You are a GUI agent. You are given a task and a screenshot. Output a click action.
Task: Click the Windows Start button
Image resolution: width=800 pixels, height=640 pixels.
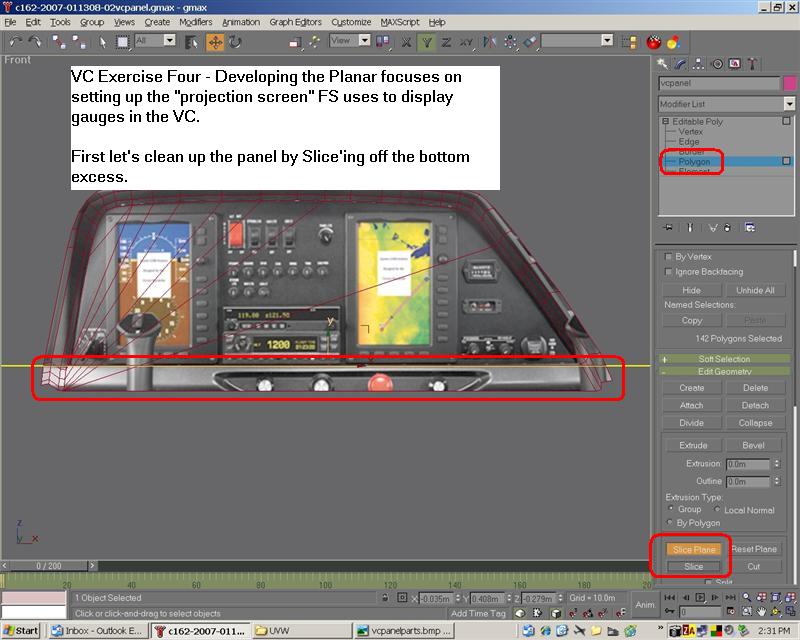(x=21, y=631)
